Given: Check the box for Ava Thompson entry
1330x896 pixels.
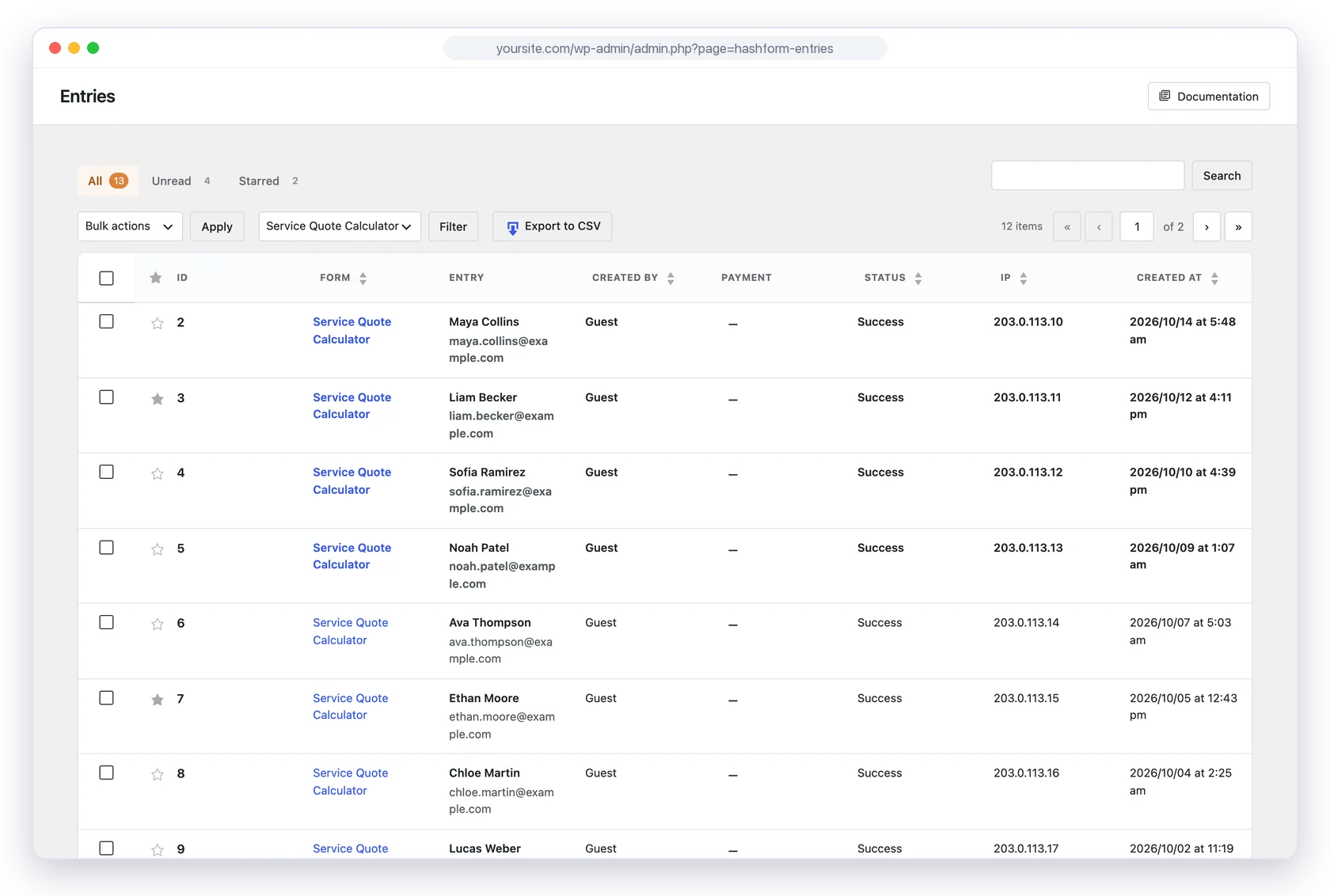Looking at the screenshot, I should coord(106,622).
